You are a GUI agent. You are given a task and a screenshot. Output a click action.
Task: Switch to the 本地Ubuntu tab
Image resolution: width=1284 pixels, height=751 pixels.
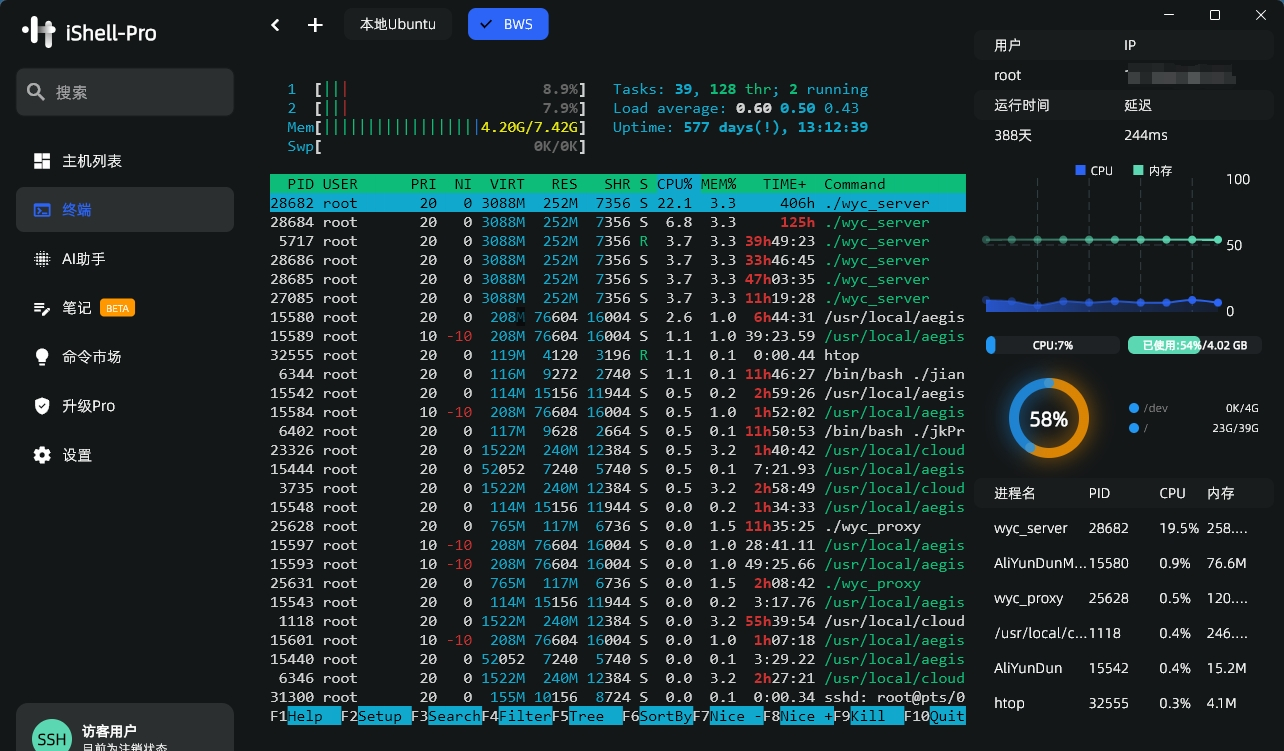(x=398, y=24)
